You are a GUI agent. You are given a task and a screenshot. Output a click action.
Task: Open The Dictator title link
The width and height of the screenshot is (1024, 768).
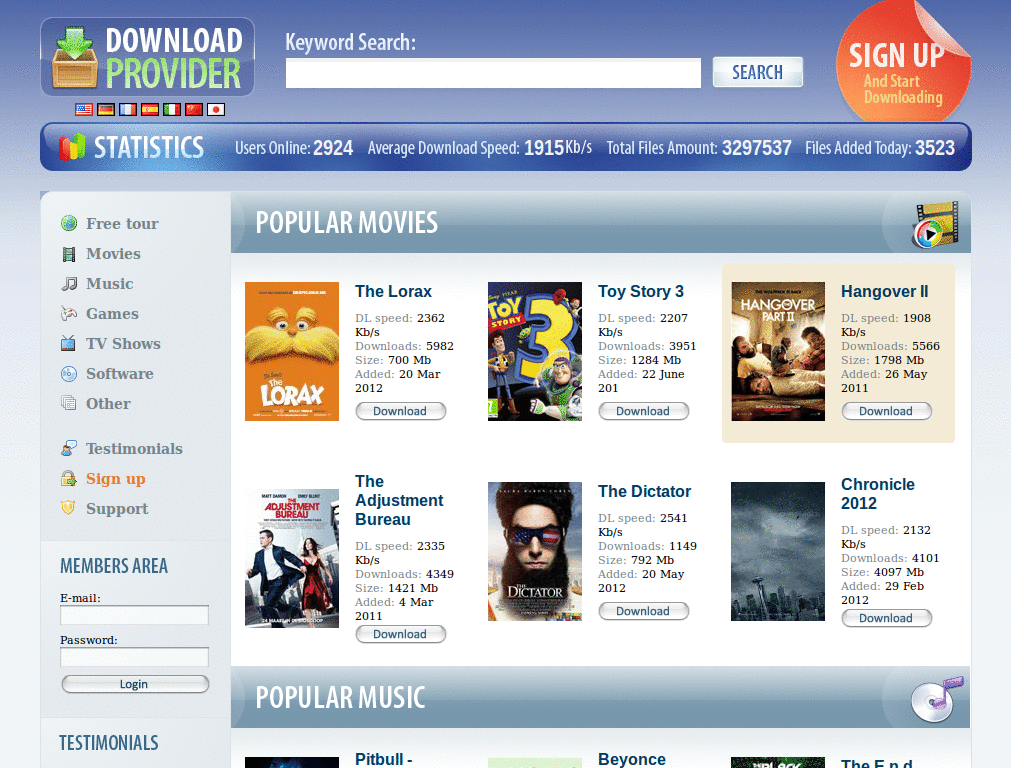pyautogui.click(x=645, y=491)
